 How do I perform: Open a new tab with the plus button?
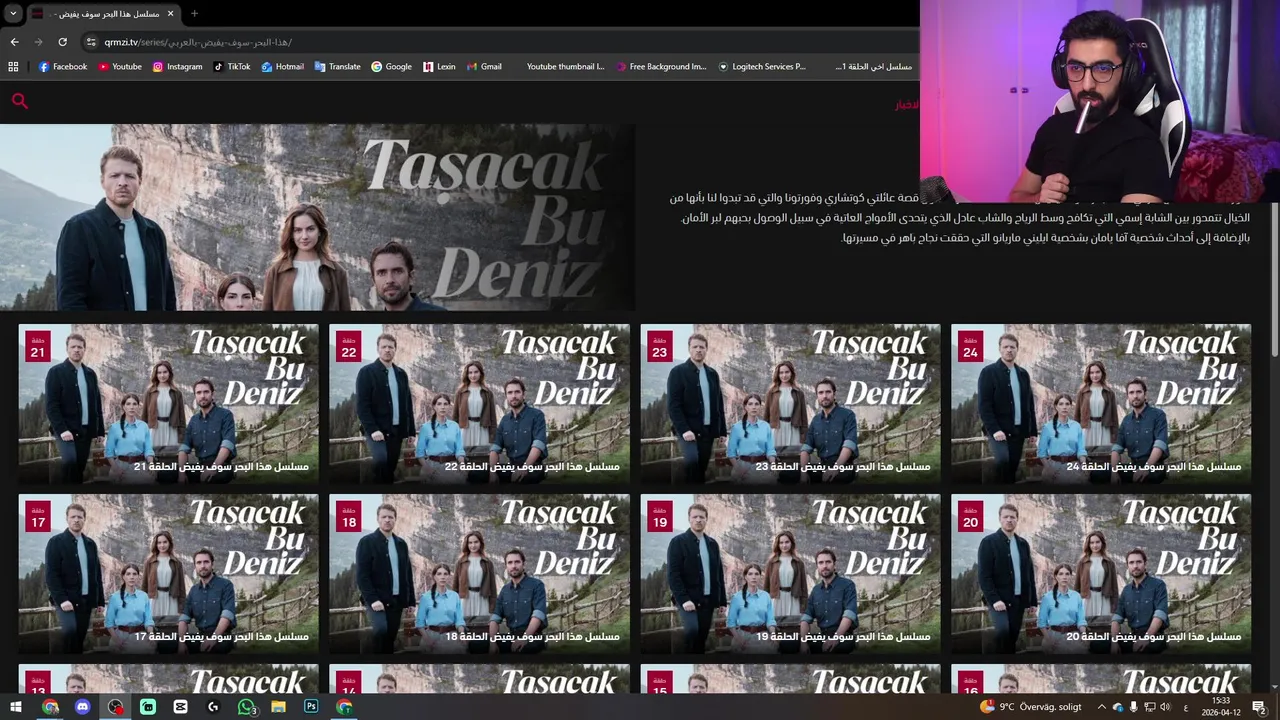pyautogui.click(x=194, y=14)
